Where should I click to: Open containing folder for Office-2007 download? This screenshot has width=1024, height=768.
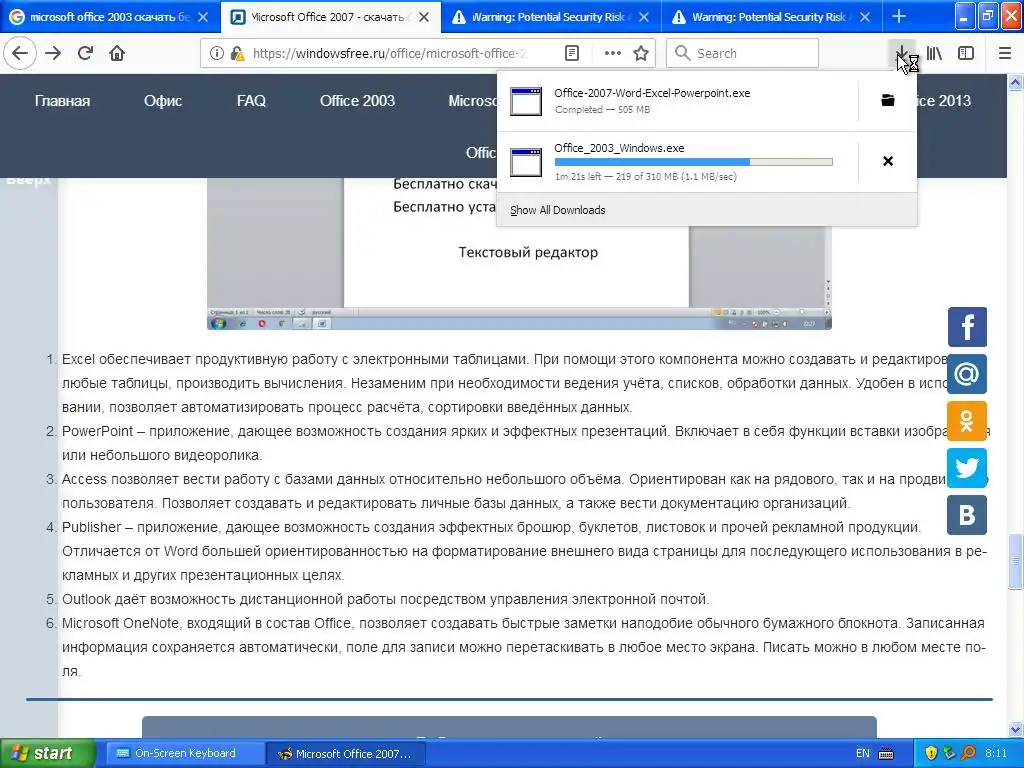[888, 100]
